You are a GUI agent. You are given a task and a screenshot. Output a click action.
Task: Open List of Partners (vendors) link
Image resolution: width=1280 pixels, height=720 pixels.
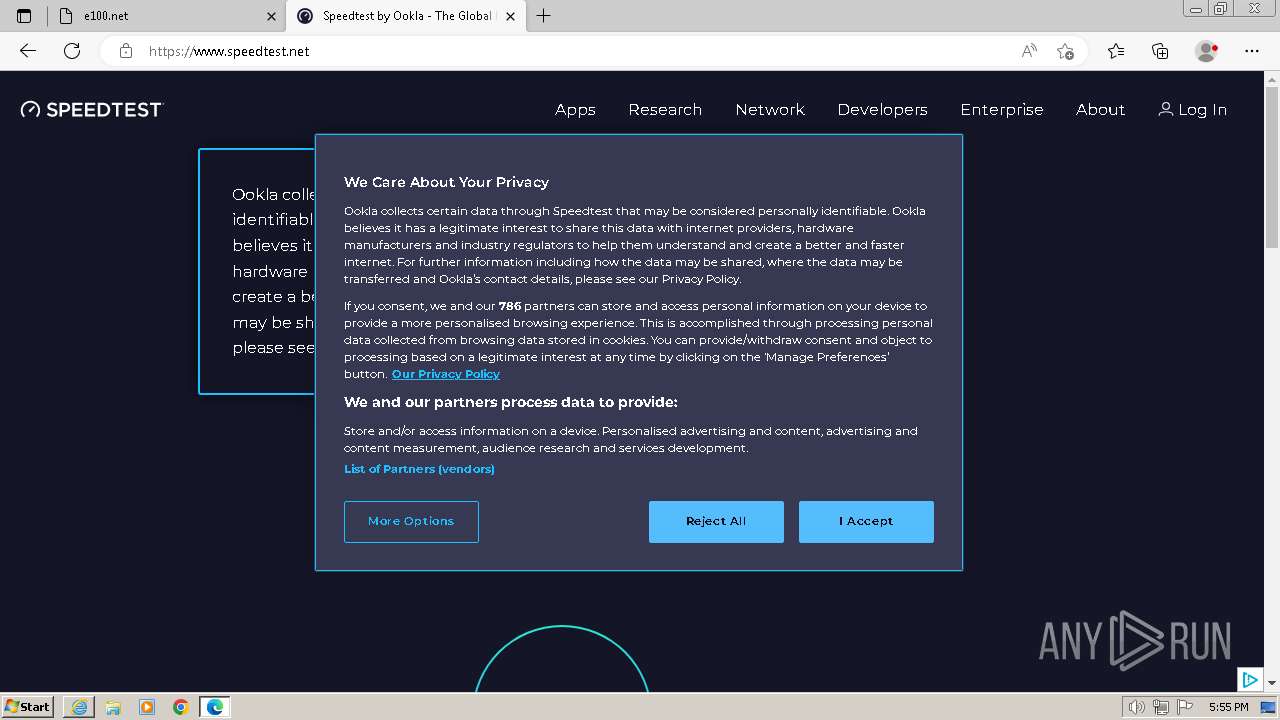[419, 469]
